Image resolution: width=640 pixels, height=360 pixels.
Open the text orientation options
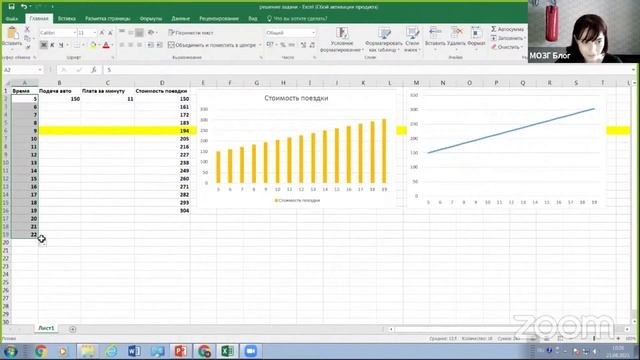tap(152, 33)
